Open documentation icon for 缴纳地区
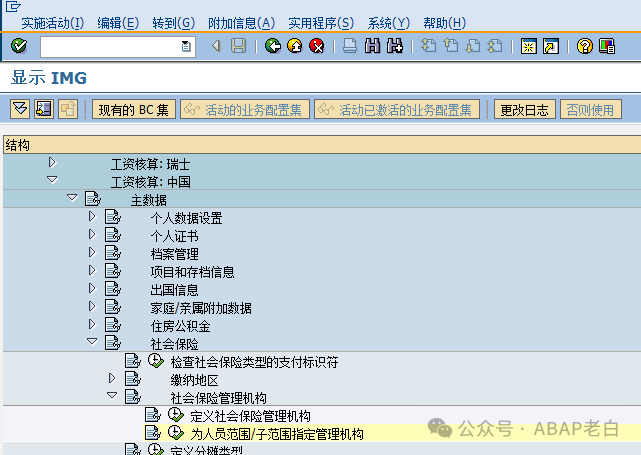641x455 pixels. tap(133, 379)
